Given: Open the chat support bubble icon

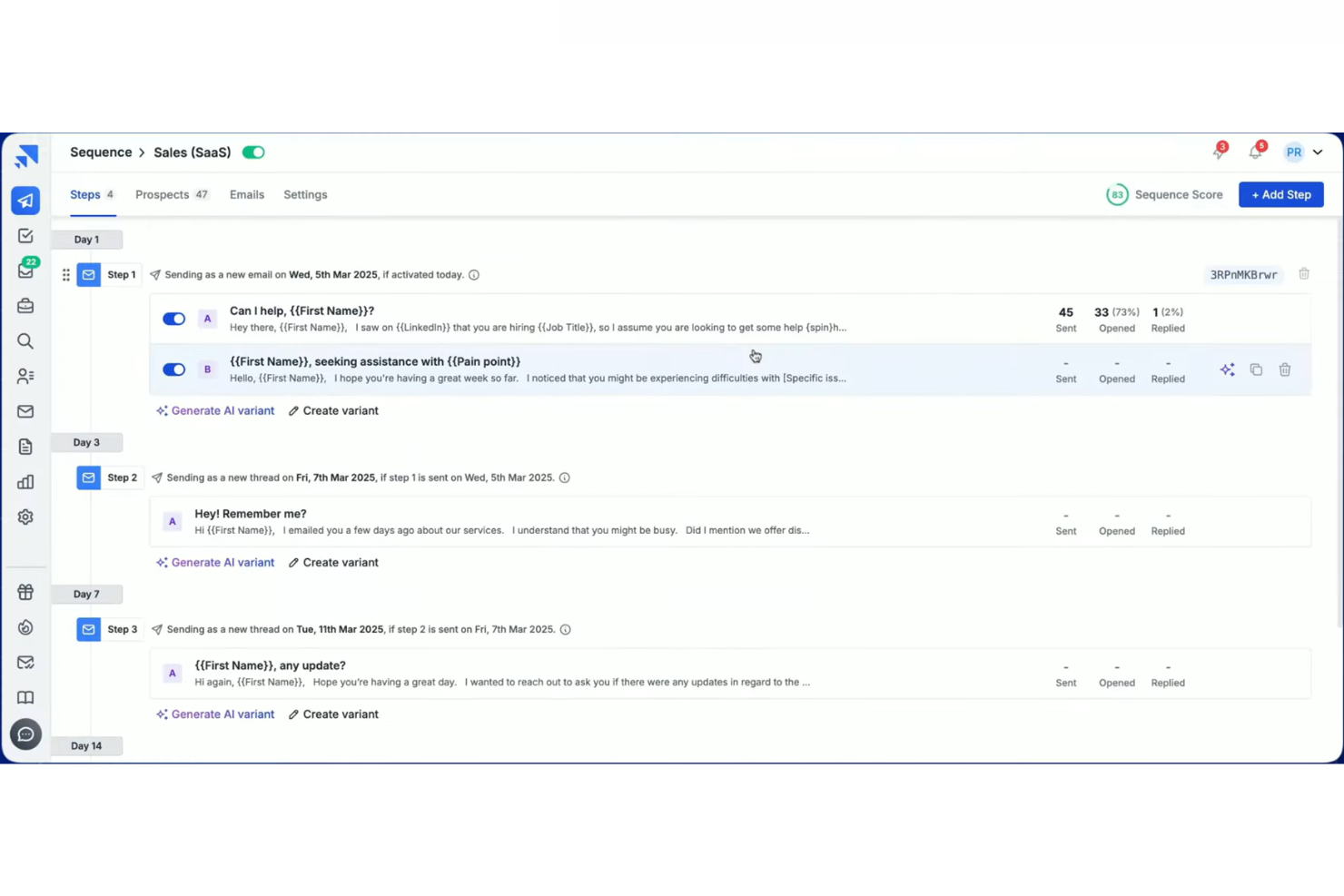Looking at the screenshot, I should click(x=25, y=734).
